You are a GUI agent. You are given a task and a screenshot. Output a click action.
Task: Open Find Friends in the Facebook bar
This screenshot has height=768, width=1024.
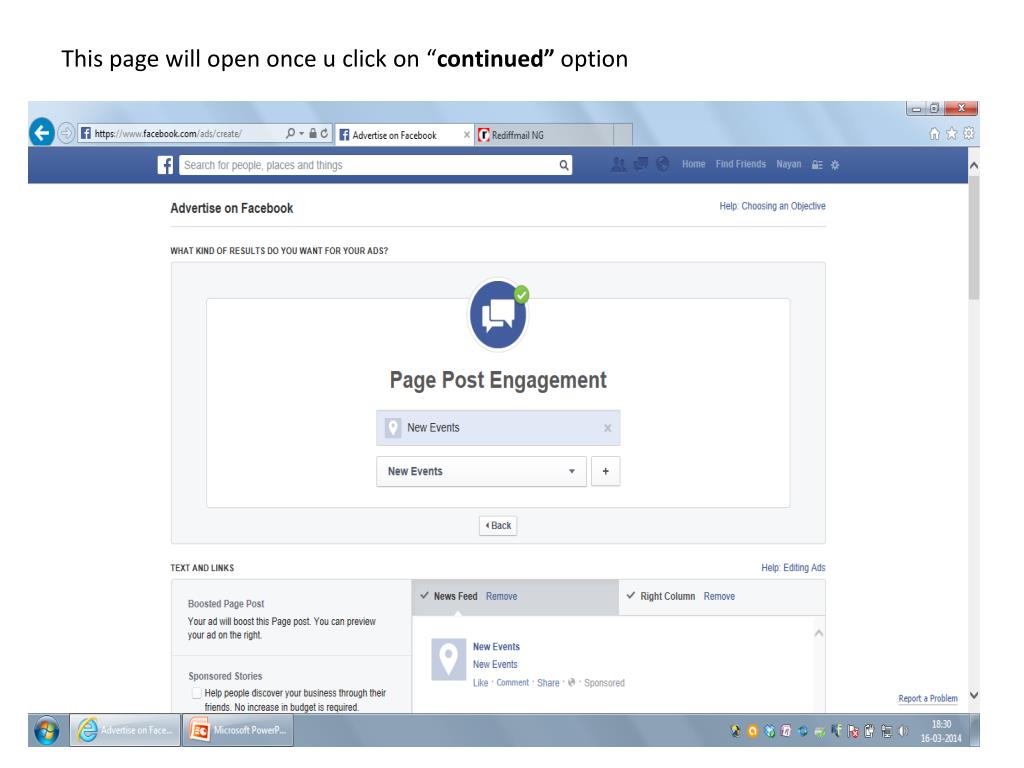pyautogui.click(x=741, y=165)
